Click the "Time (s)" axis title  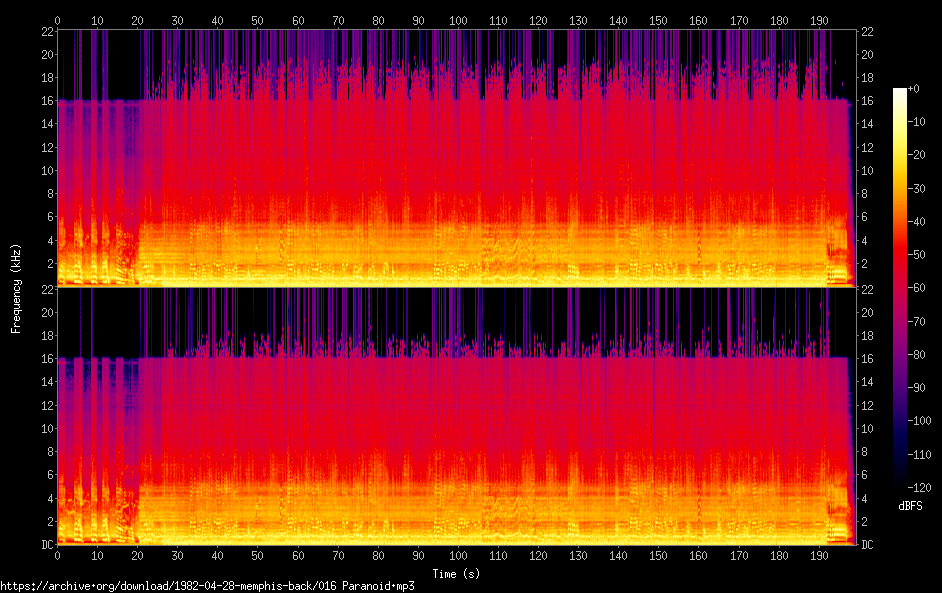[x=456, y=574]
